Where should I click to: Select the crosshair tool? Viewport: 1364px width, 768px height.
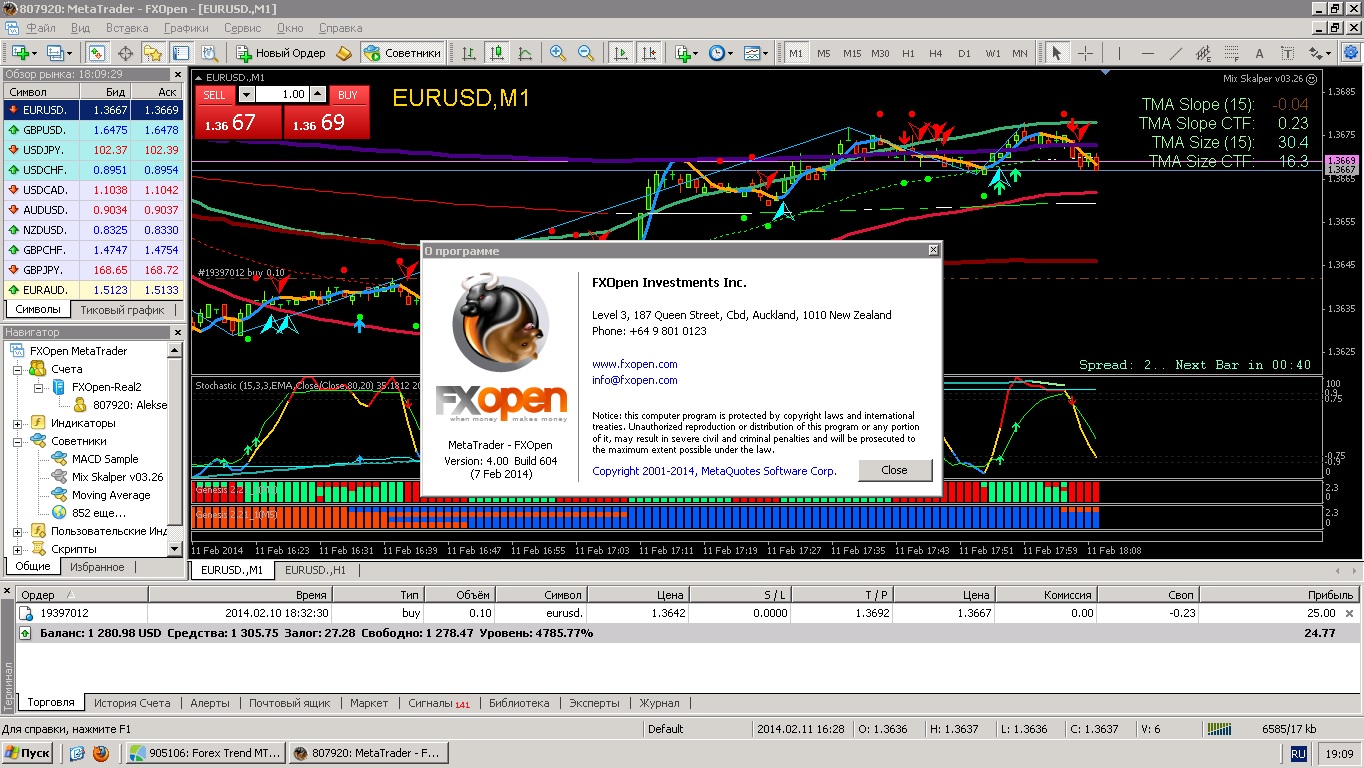coord(1085,53)
